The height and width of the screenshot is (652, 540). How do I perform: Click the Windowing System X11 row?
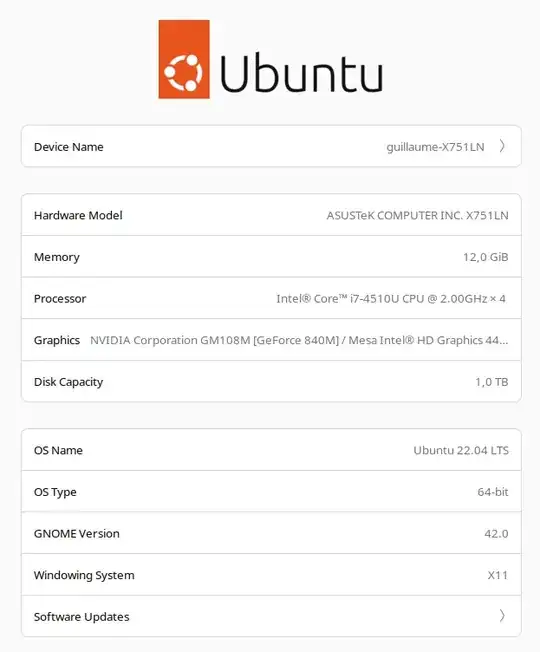pyautogui.click(x=271, y=575)
